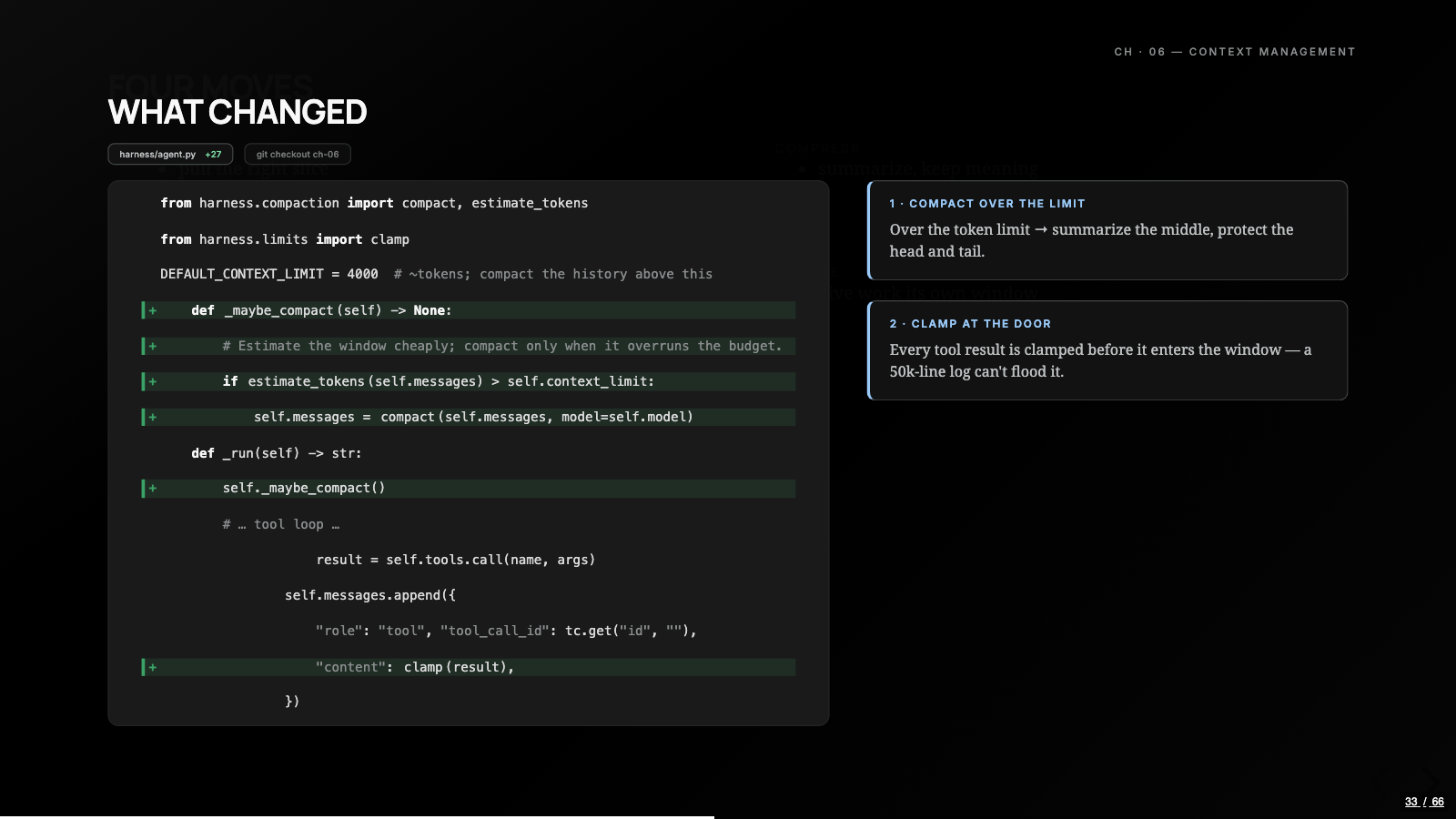The width and height of the screenshot is (1456, 819).
Task: Click the 'self._maybe_compact()' added line
Action: pyautogui.click(x=469, y=489)
